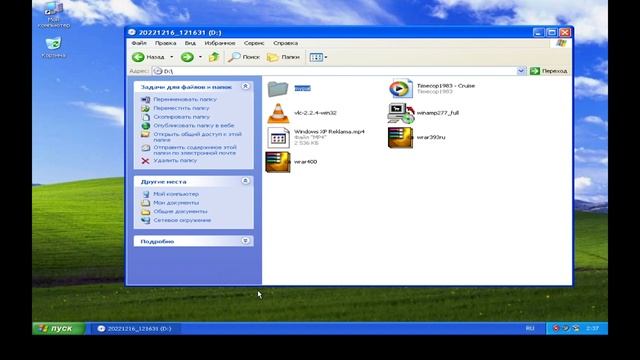
Task: Select the wrar400 archive icon
Action: click(278, 162)
